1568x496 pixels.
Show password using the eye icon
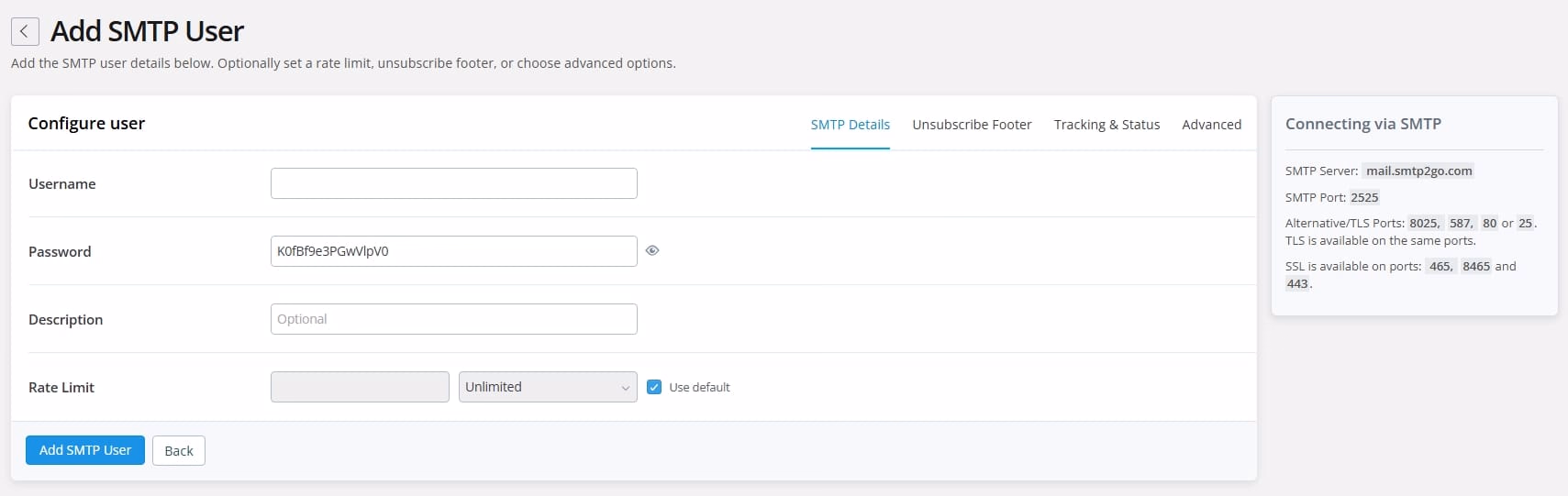click(x=652, y=250)
